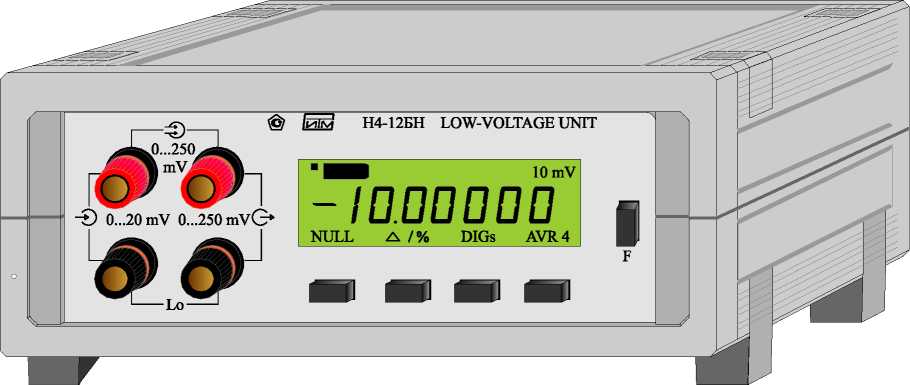Click the 10 mV range indicator

[554, 172]
